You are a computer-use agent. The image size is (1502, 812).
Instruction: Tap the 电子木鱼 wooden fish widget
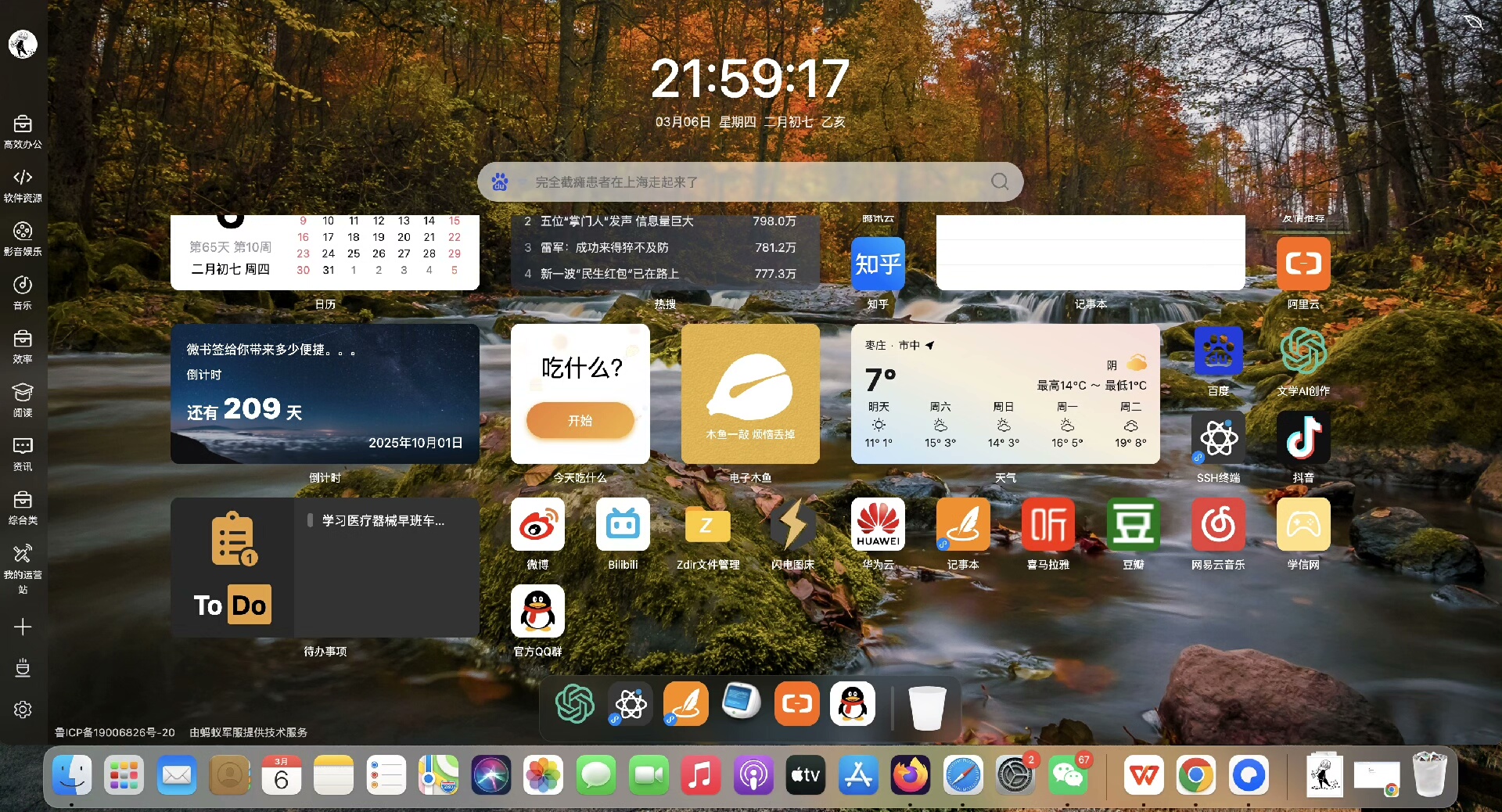point(751,394)
